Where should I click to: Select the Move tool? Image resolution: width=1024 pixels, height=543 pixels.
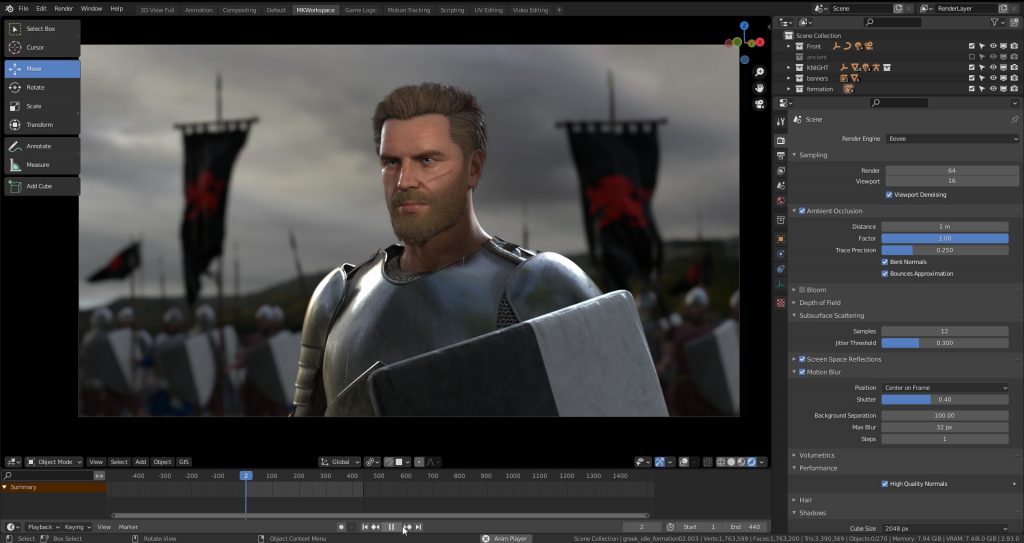coord(42,69)
